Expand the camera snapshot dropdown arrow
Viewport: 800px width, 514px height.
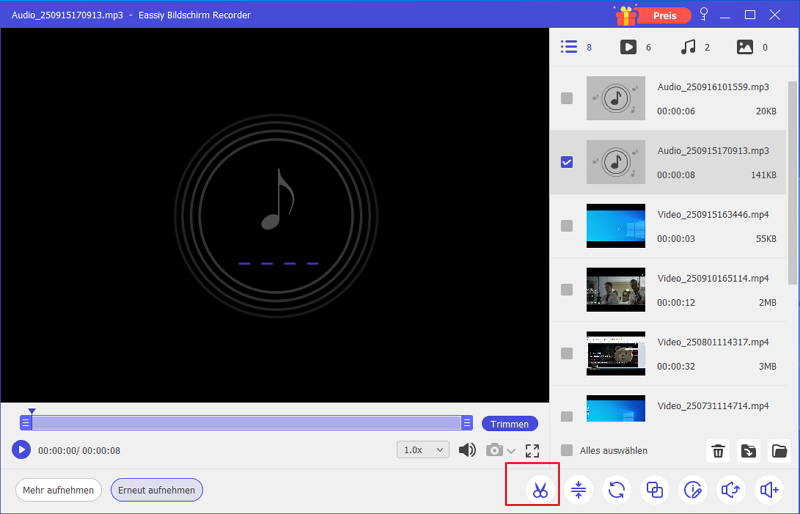(512, 451)
